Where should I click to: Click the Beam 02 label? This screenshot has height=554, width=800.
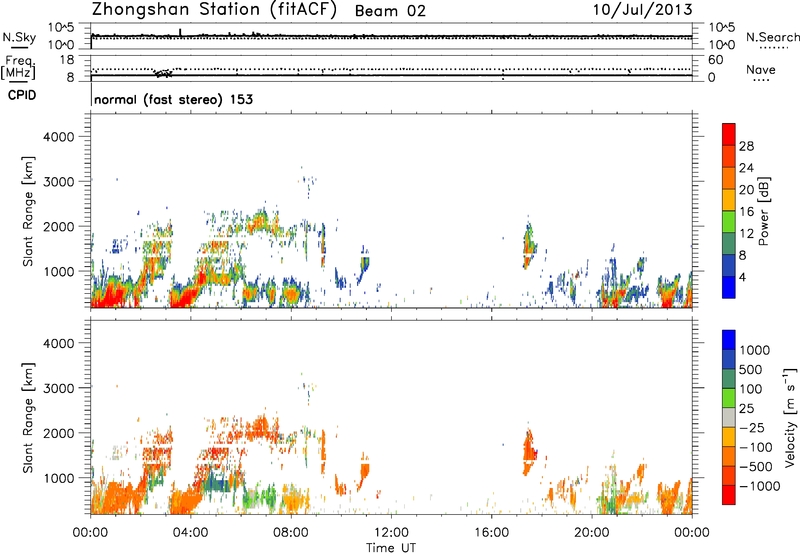click(390, 11)
